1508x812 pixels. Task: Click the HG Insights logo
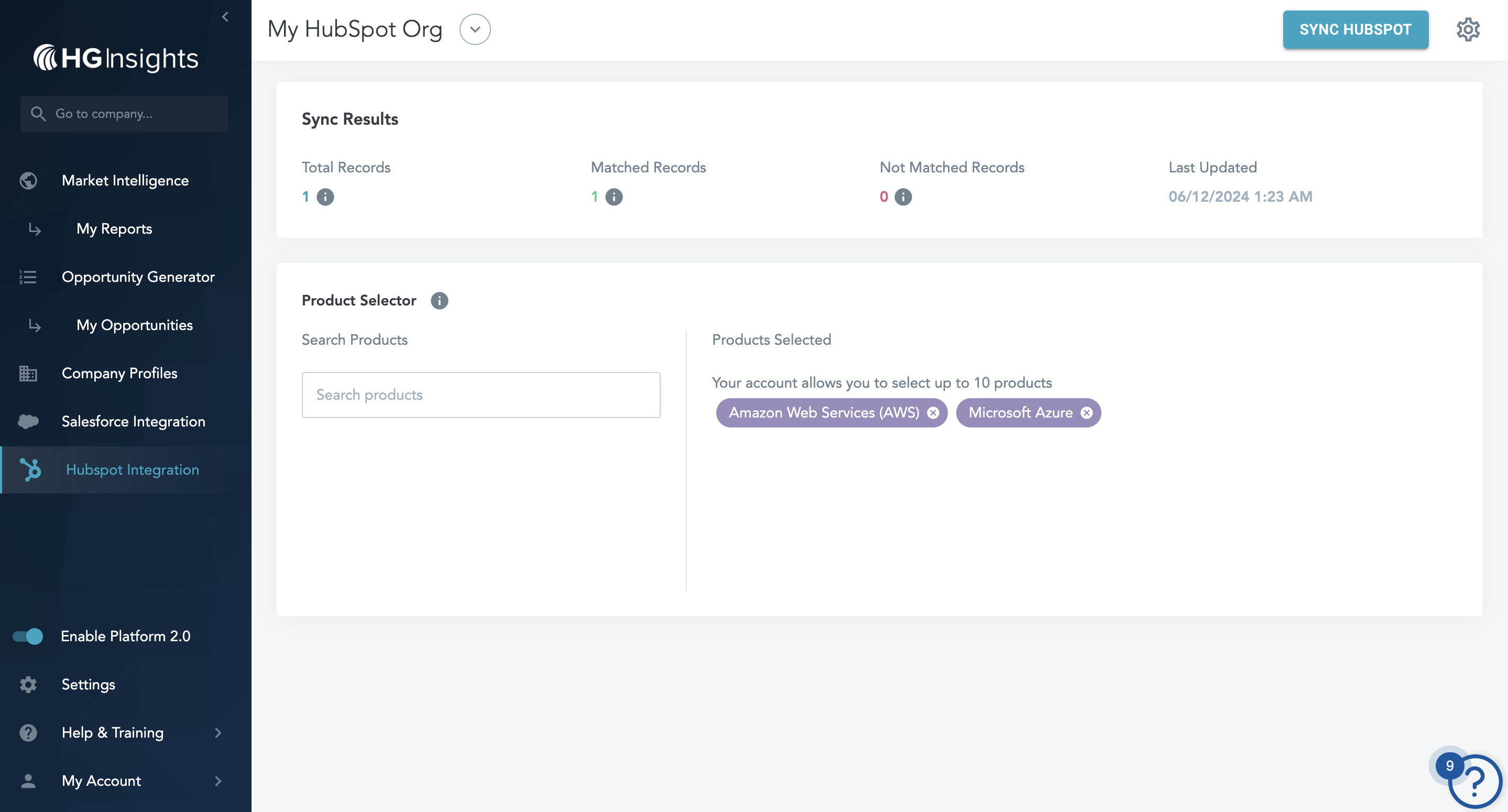point(116,59)
